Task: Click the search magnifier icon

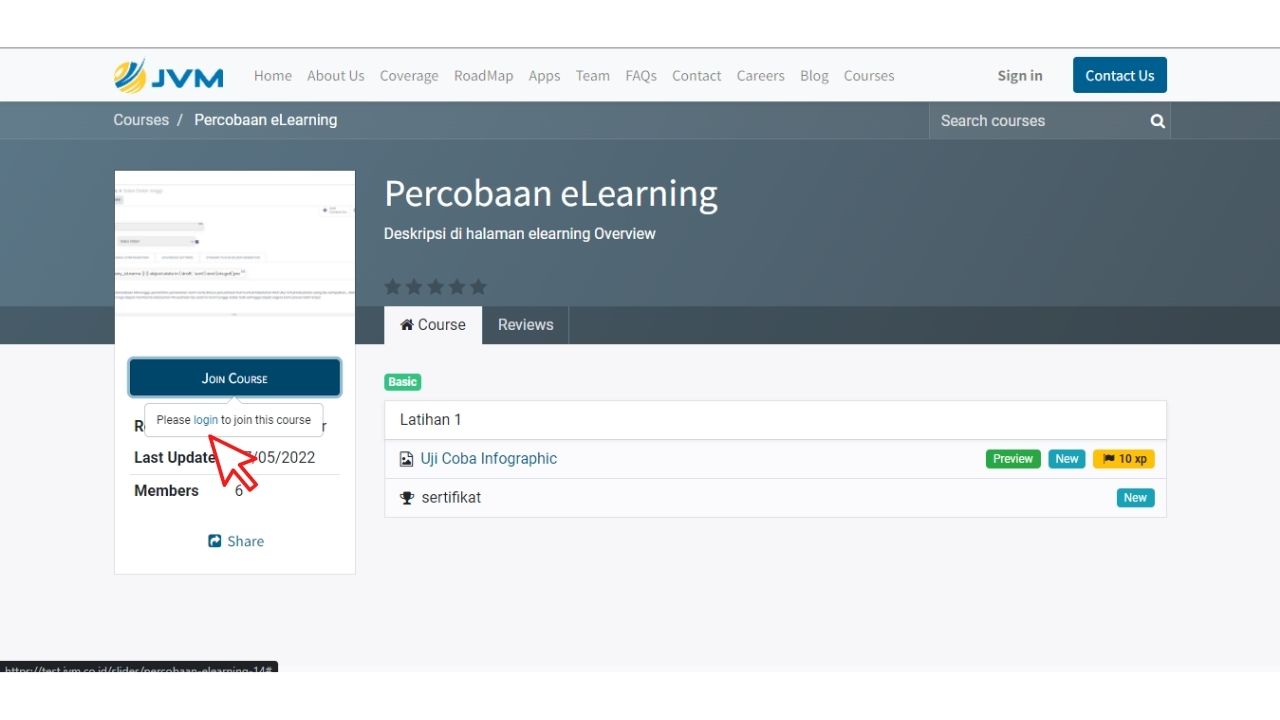Action: [1157, 121]
